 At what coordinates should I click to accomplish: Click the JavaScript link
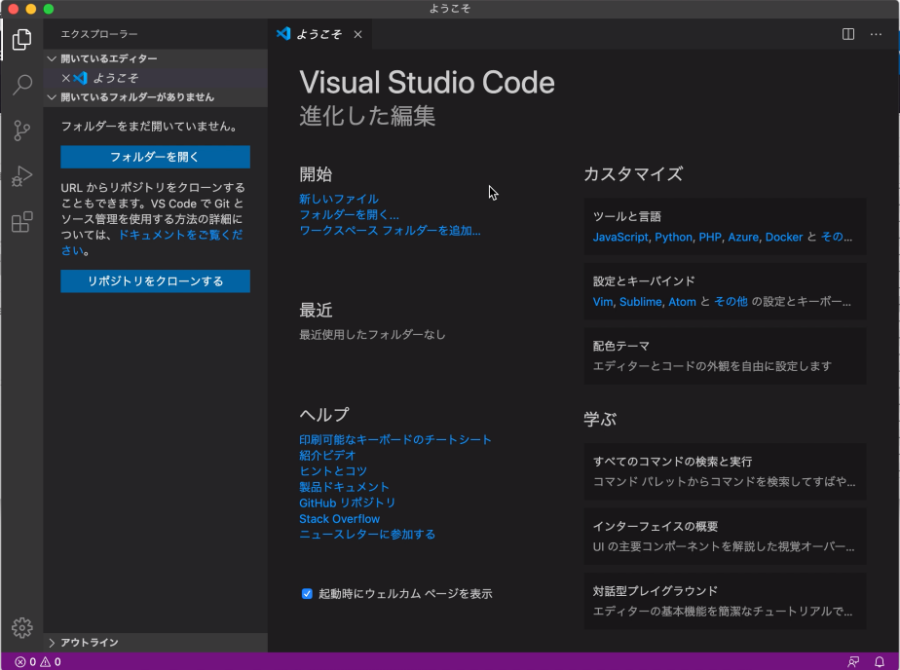[x=620, y=237]
